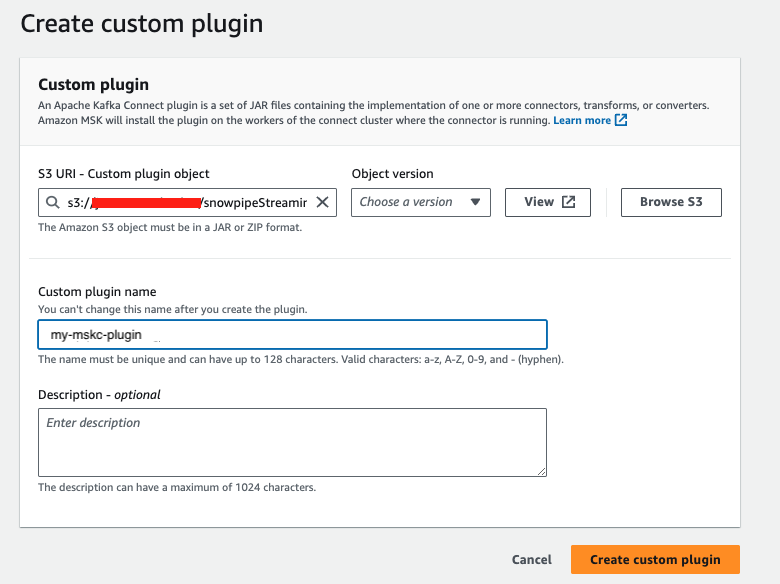Focus the Enter description text area
Viewport: 780px width, 584px height.
coord(292,442)
